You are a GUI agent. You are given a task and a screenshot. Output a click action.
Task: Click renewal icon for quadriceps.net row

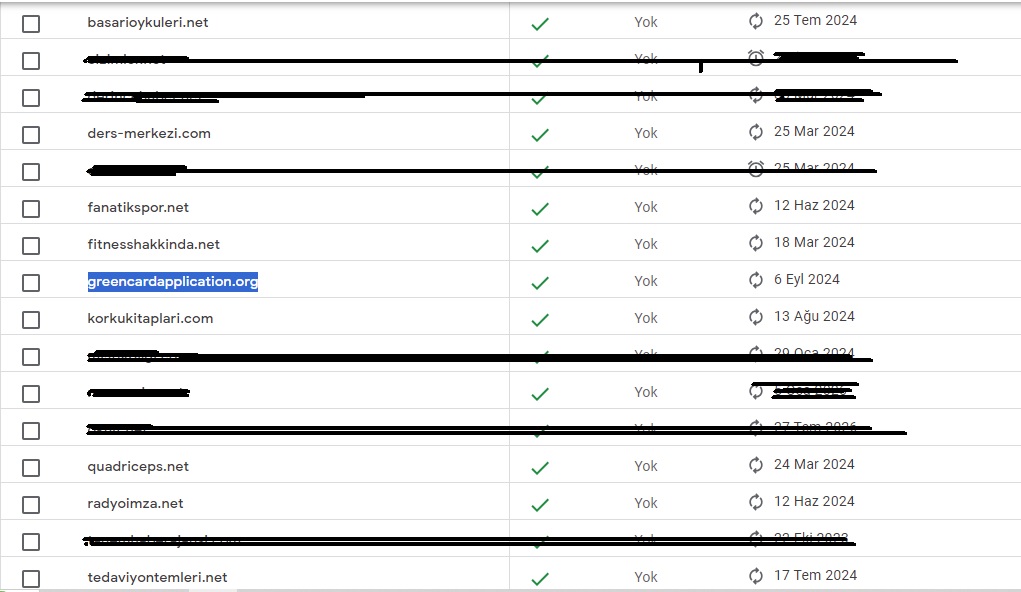point(755,465)
